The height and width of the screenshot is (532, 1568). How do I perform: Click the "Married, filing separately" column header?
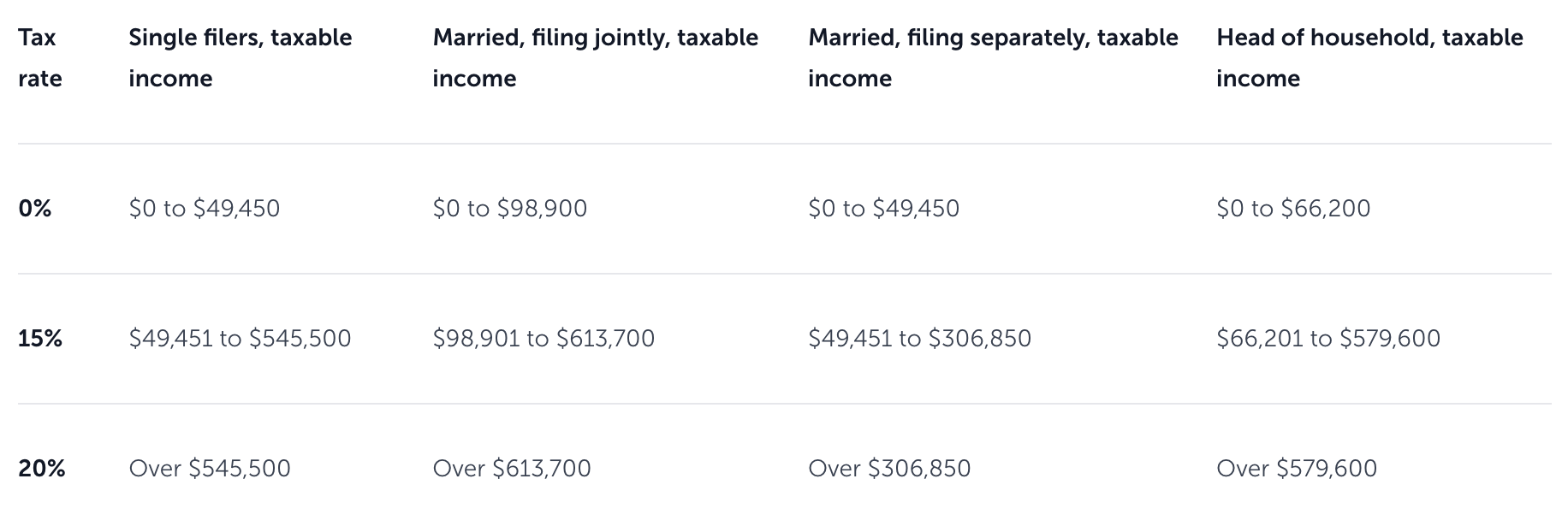pos(993,58)
